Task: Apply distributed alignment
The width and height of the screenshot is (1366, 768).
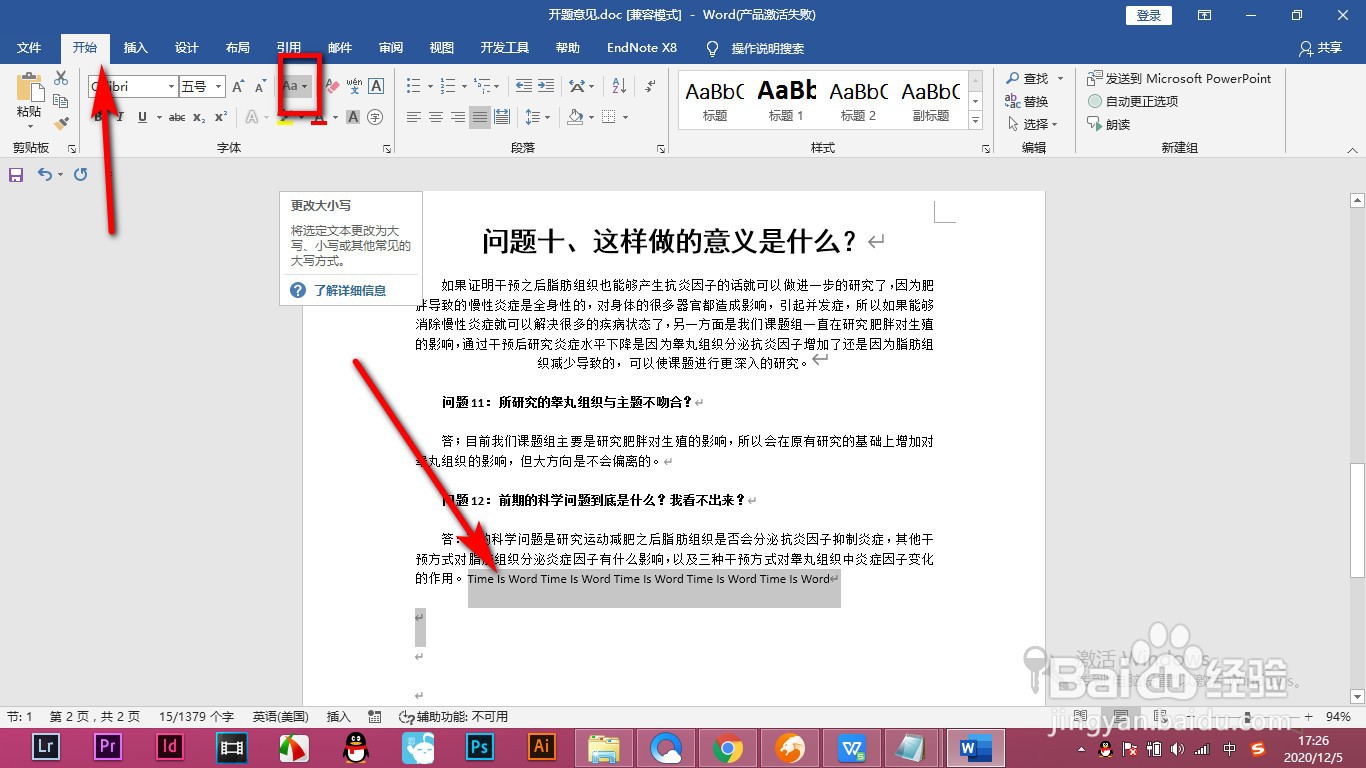Action: pyautogui.click(x=502, y=117)
